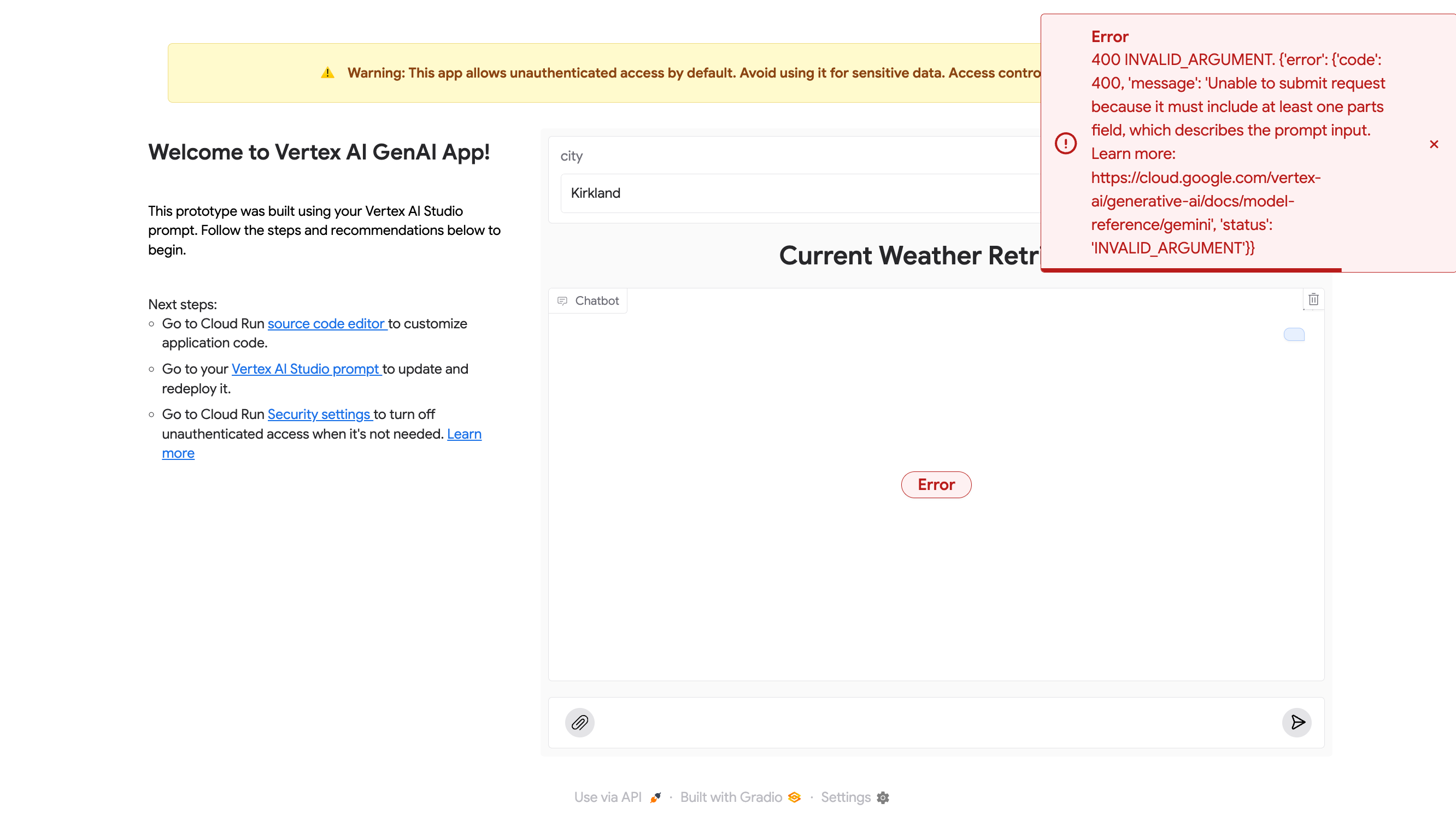Screen dimensions: 1456x815
Task: Click the Use via API rocket link
Action: coord(617,797)
